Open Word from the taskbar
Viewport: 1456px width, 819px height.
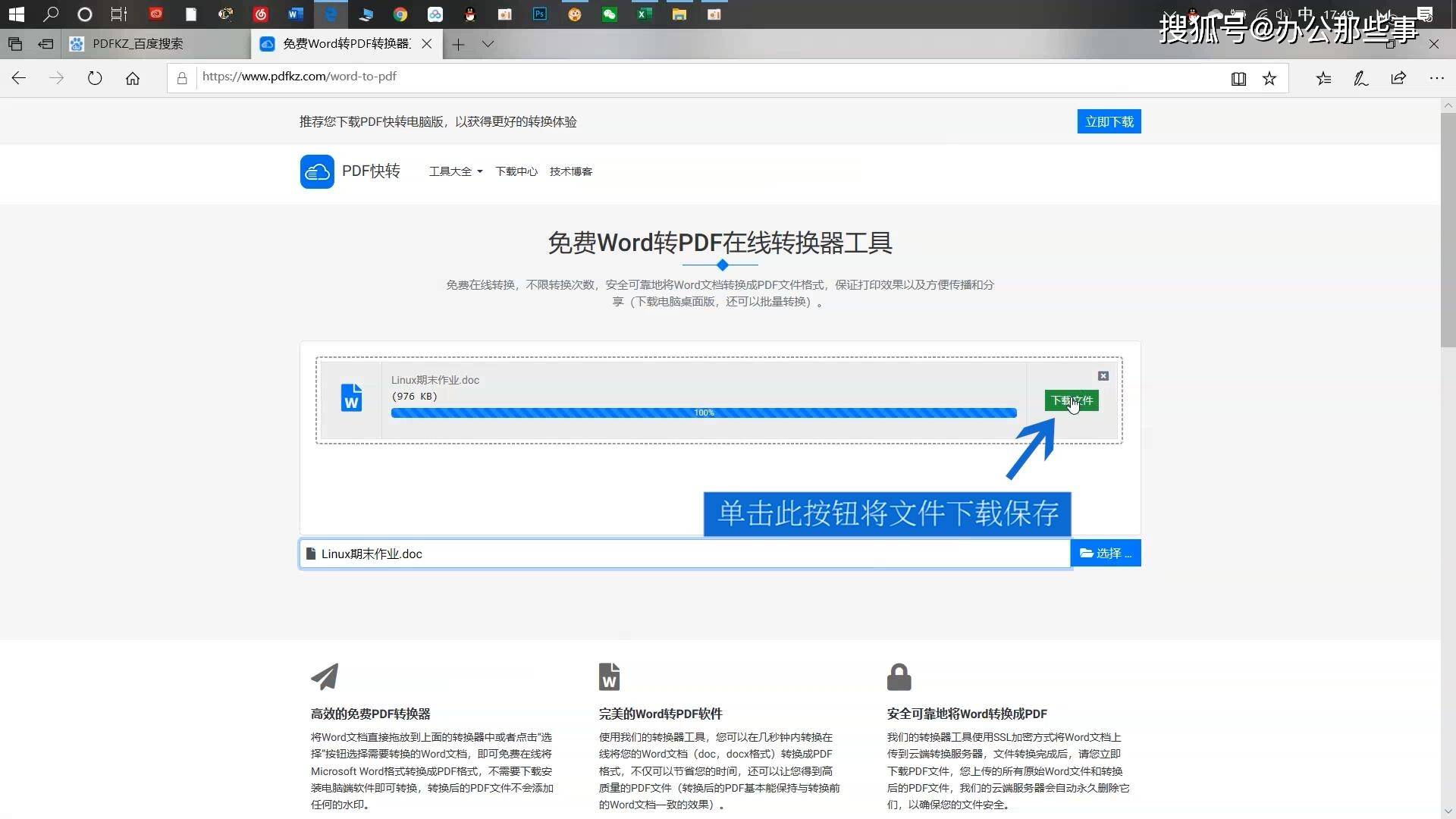[296, 14]
